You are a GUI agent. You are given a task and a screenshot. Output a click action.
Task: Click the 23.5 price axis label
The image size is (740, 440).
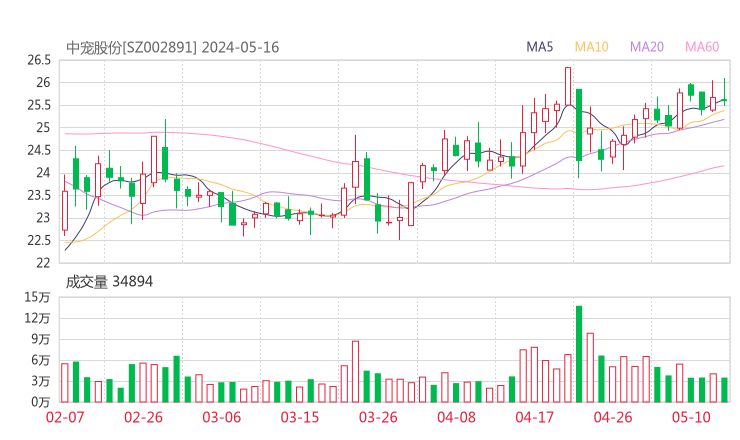[x=39, y=195]
